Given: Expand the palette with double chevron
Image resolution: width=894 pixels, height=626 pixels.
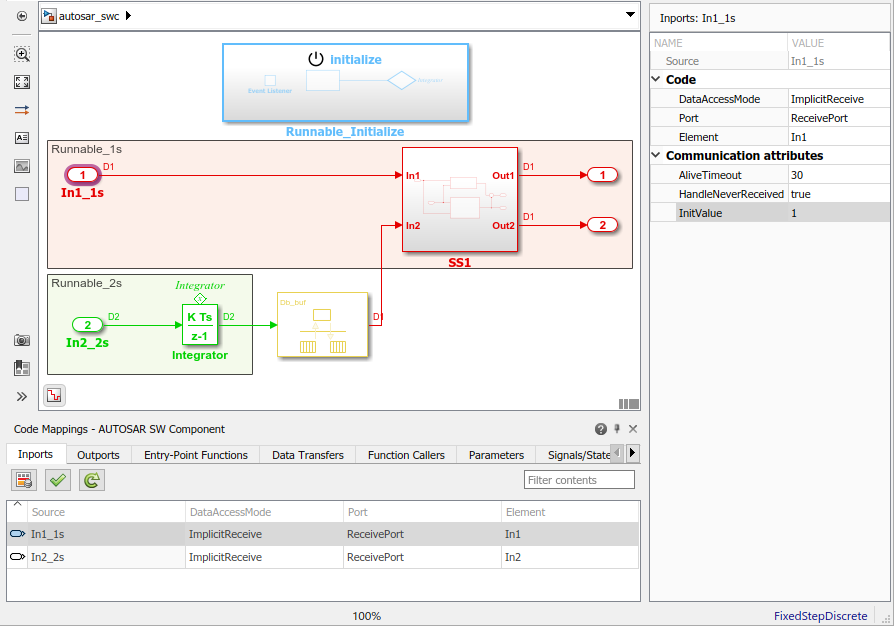Looking at the screenshot, I should tap(22, 396).
